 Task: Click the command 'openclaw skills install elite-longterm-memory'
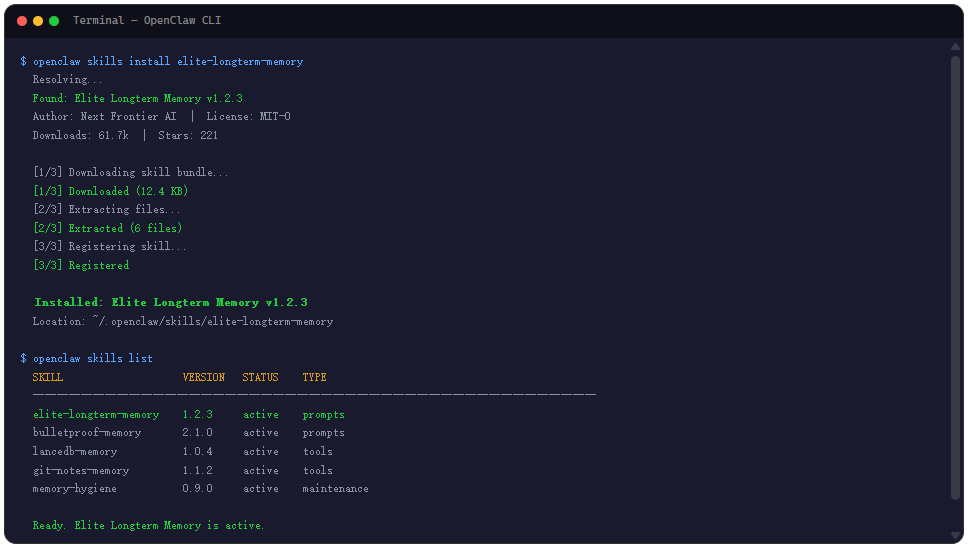(x=168, y=61)
